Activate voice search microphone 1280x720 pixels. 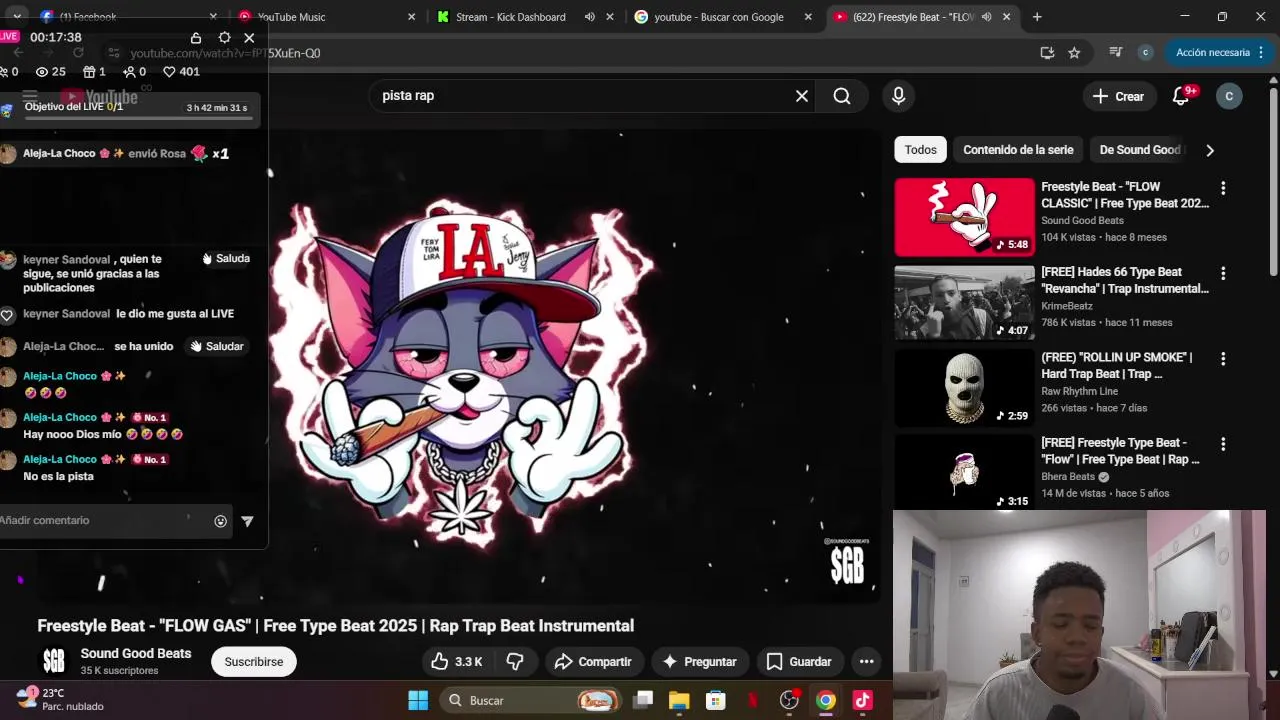tap(898, 96)
